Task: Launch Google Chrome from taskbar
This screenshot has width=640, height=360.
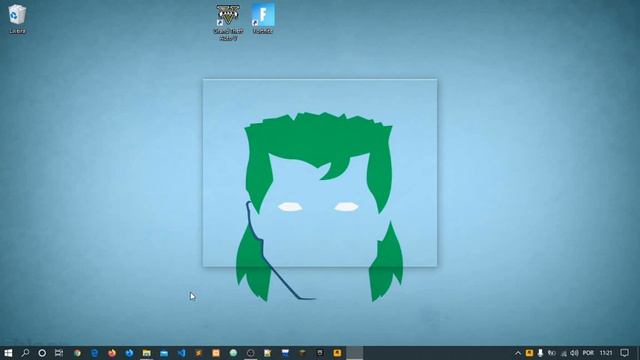Action: click(x=77, y=353)
